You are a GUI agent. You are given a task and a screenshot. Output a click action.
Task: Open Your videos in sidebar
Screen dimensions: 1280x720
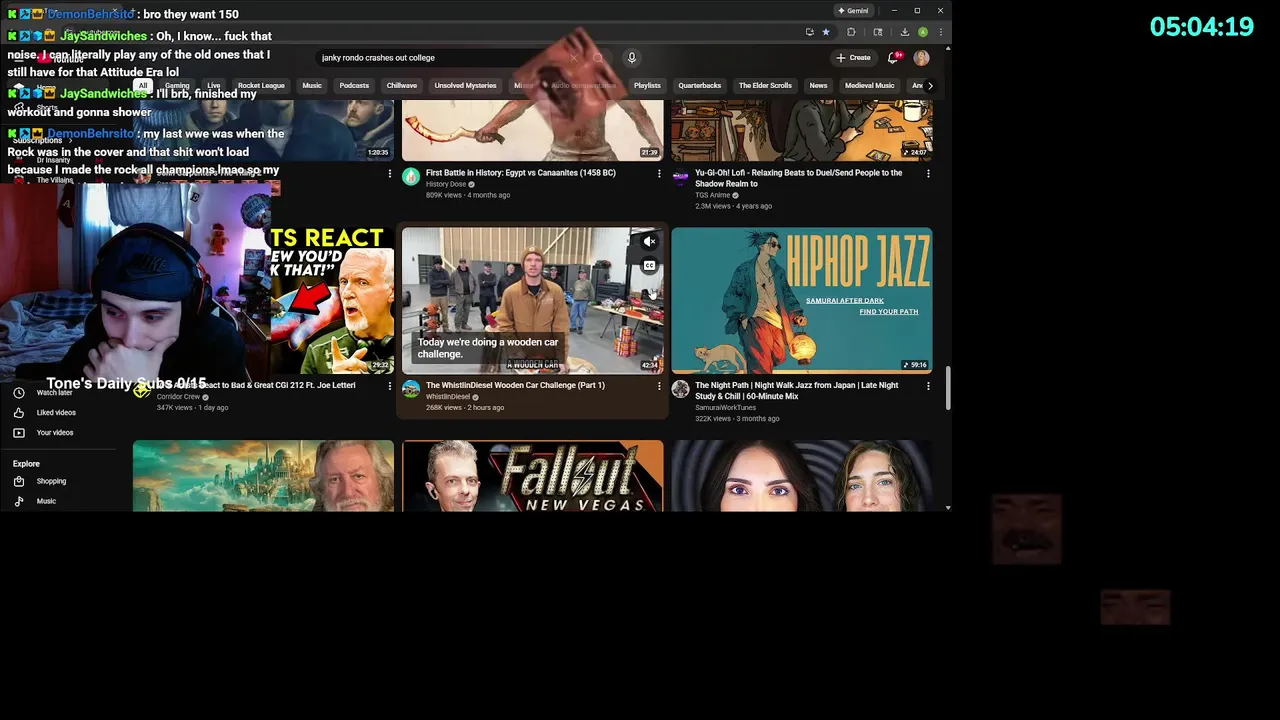tap(55, 433)
